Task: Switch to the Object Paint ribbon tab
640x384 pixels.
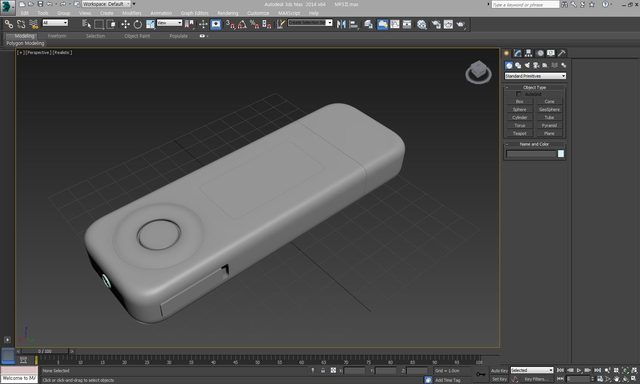Action: pos(137,36)
